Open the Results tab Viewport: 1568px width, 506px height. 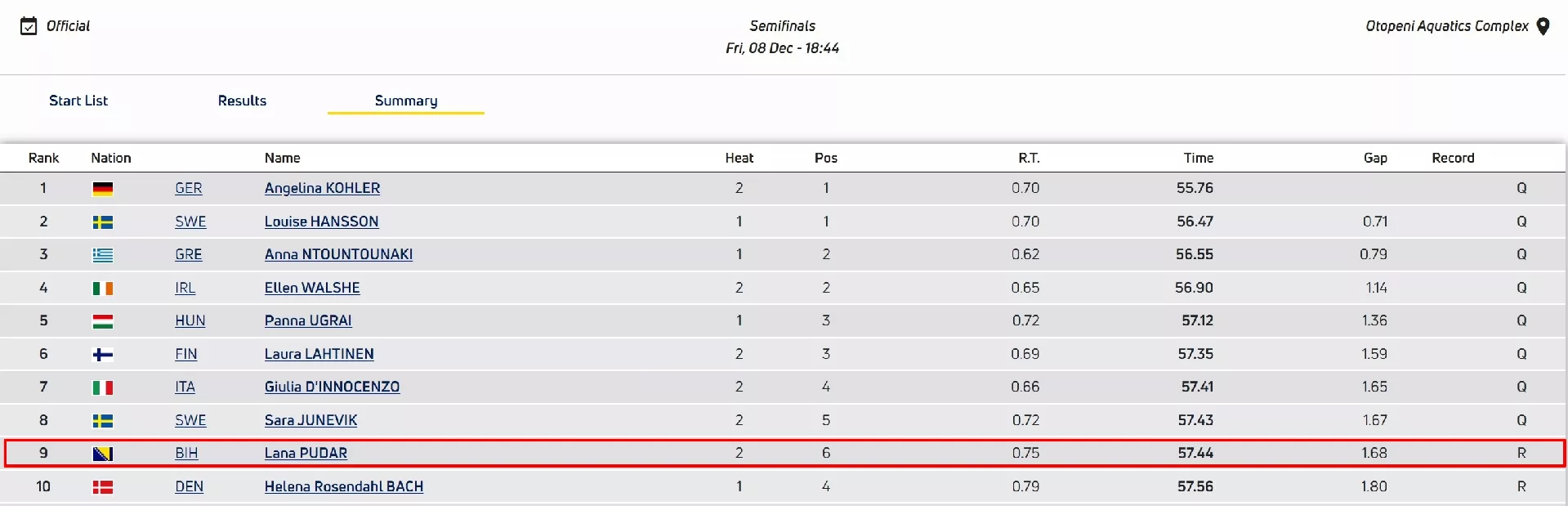242,101
